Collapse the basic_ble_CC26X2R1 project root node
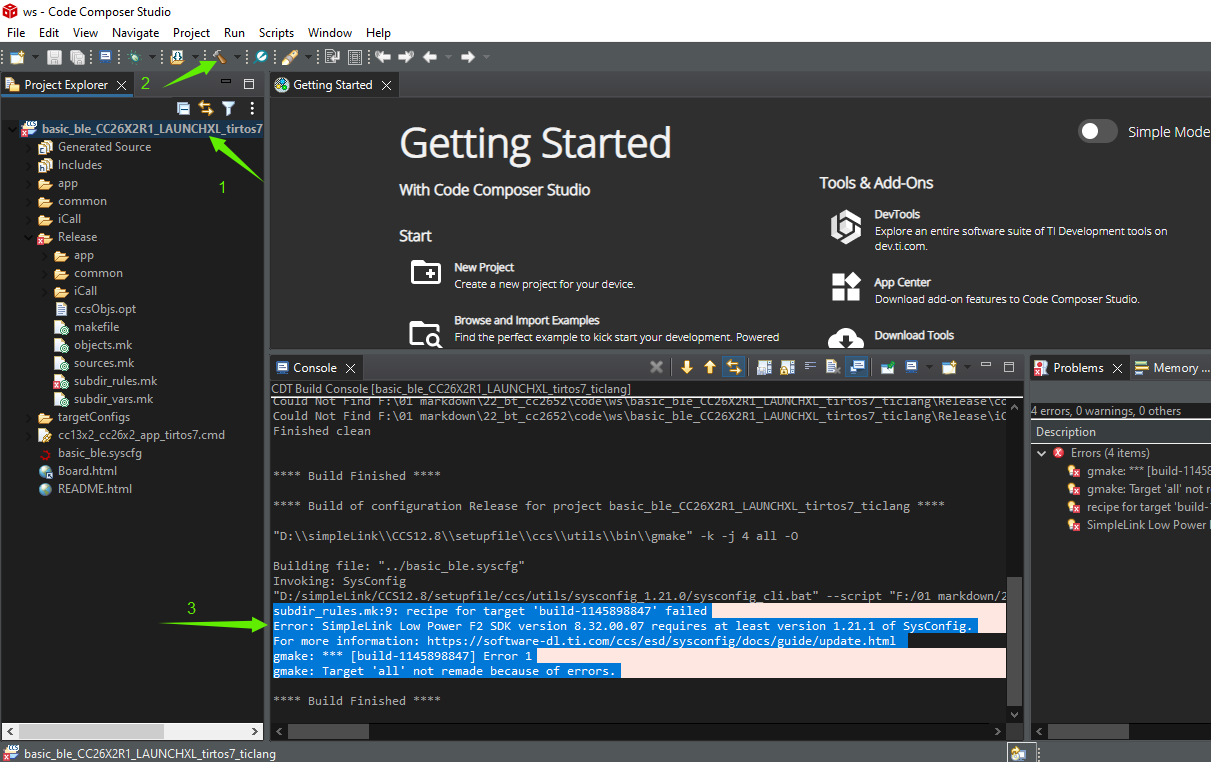1211x762 pixels. (x=11, y=129)
